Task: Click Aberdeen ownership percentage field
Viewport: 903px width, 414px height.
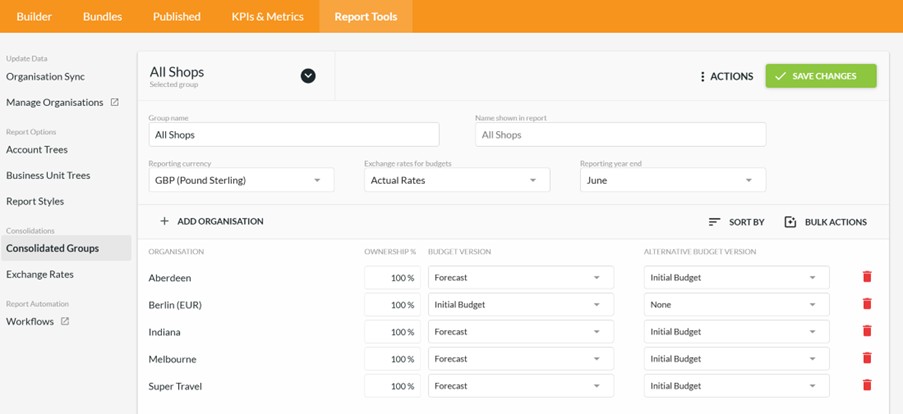Action: [x=392, y=278]
